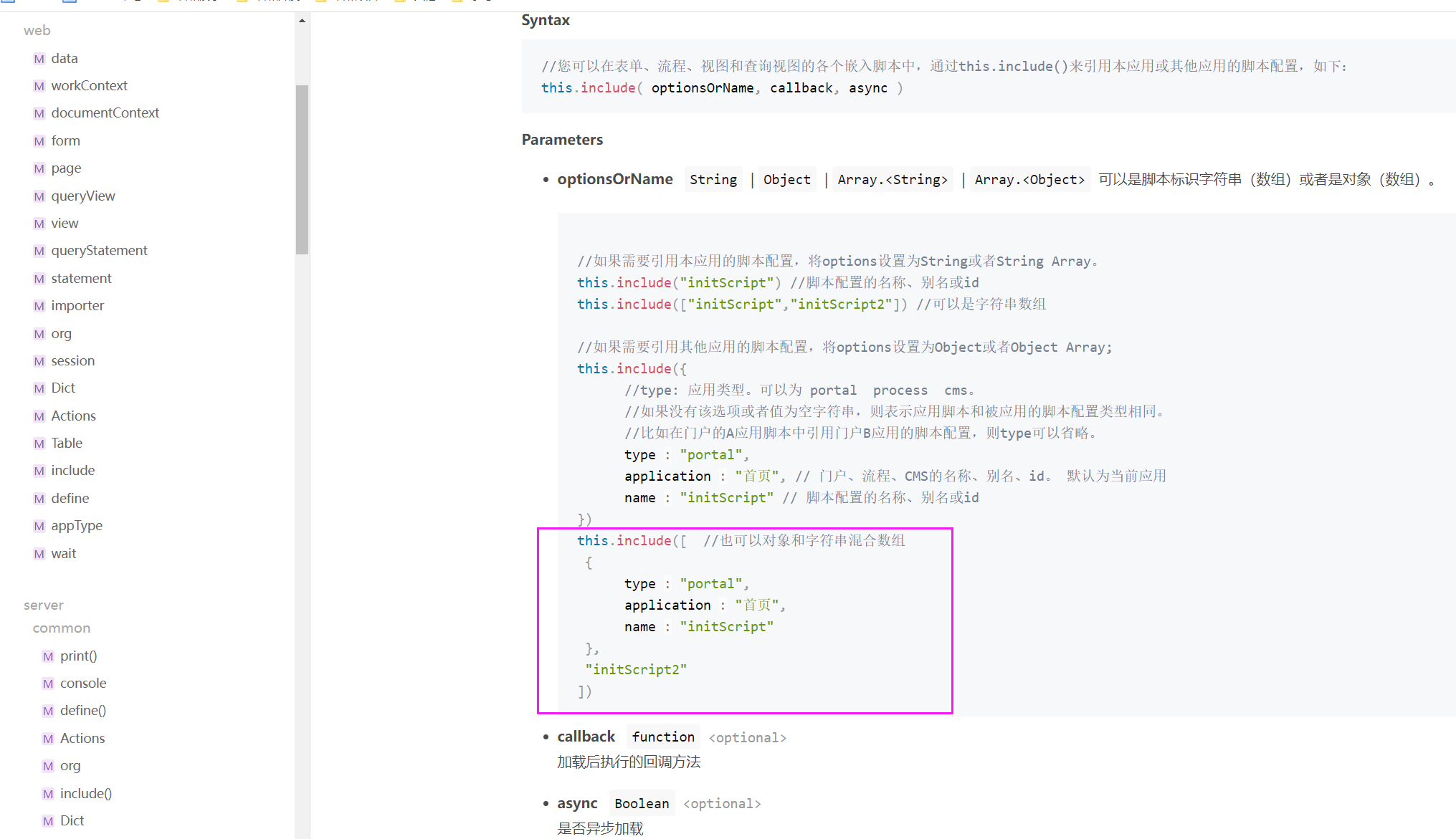Screen dimensions: 1456x839
Task: Click the M icon next to include()
Action: 48,794
